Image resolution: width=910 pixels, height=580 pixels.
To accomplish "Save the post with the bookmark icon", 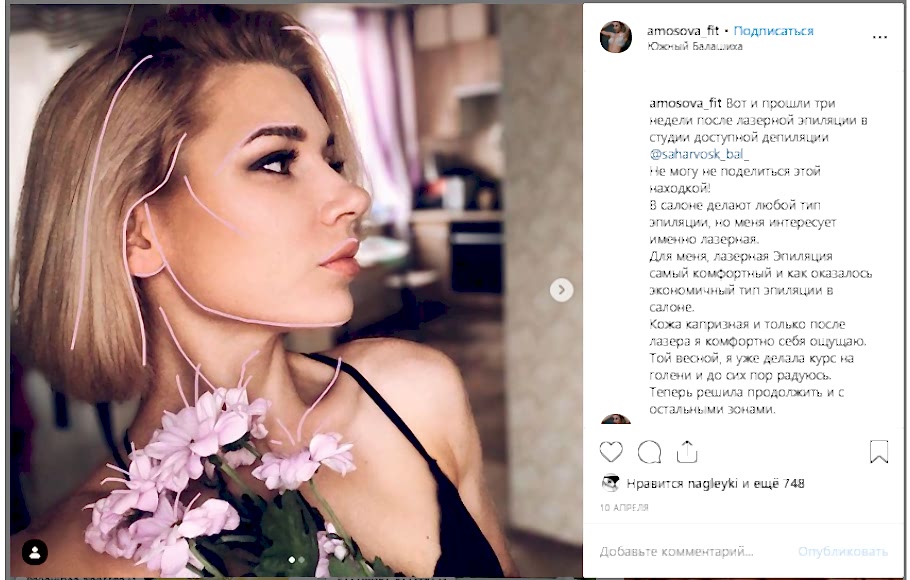I will [879, 451].
